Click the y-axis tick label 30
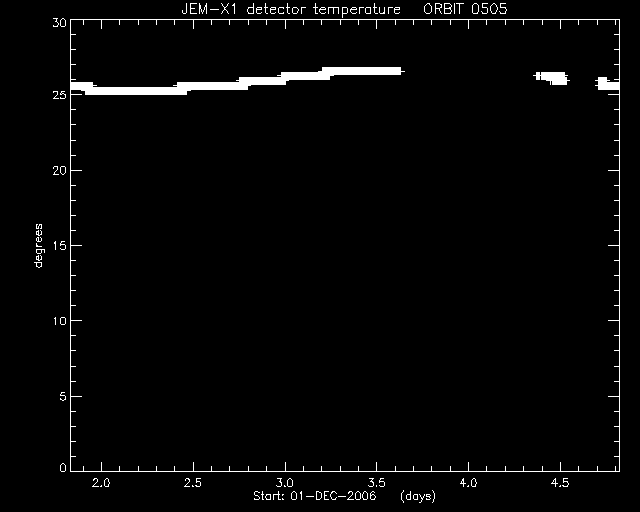This screenshot has height=512, width=640. point(59,23)
